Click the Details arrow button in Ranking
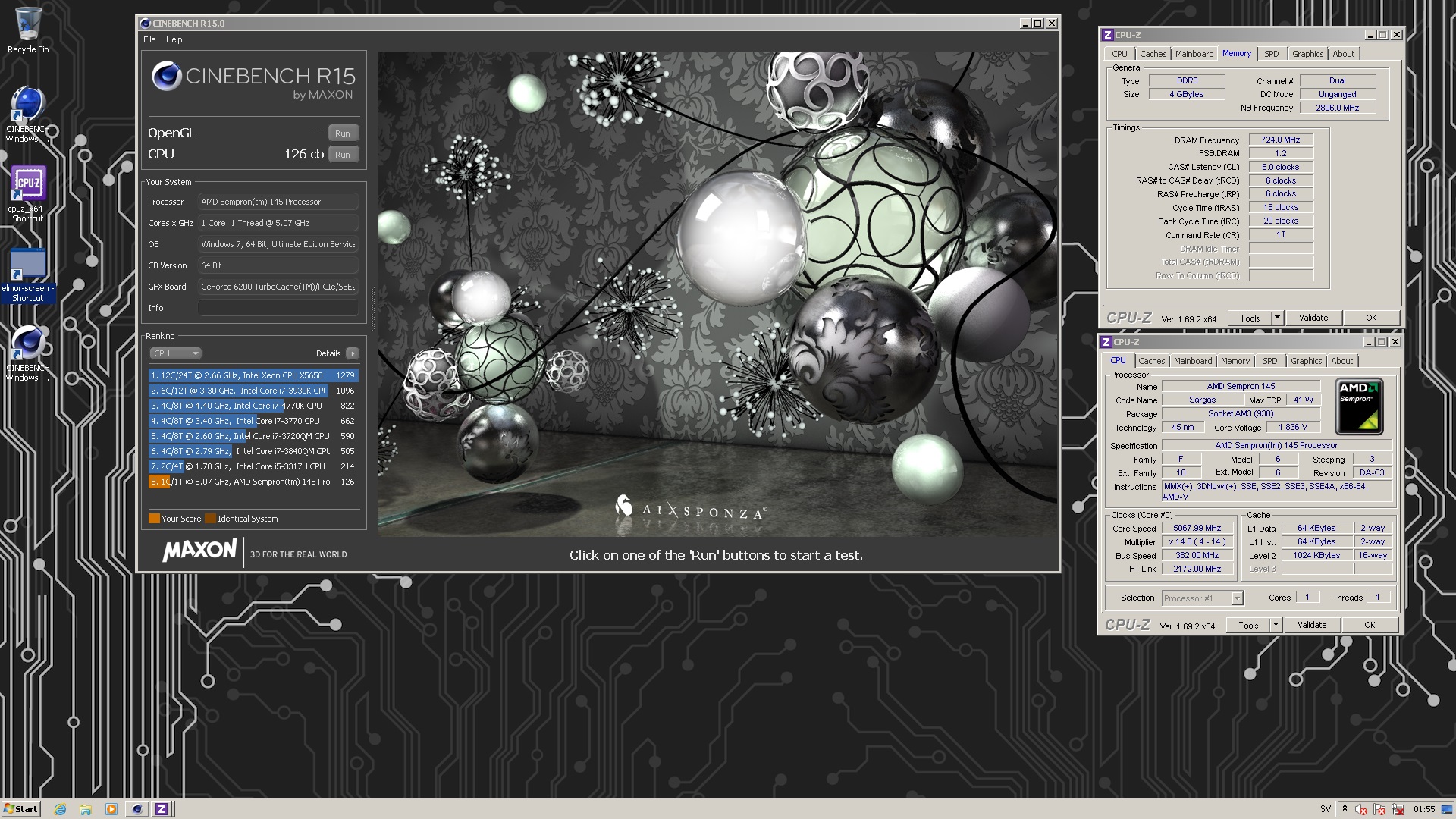1456x819 pixels. tap(353, 353)
